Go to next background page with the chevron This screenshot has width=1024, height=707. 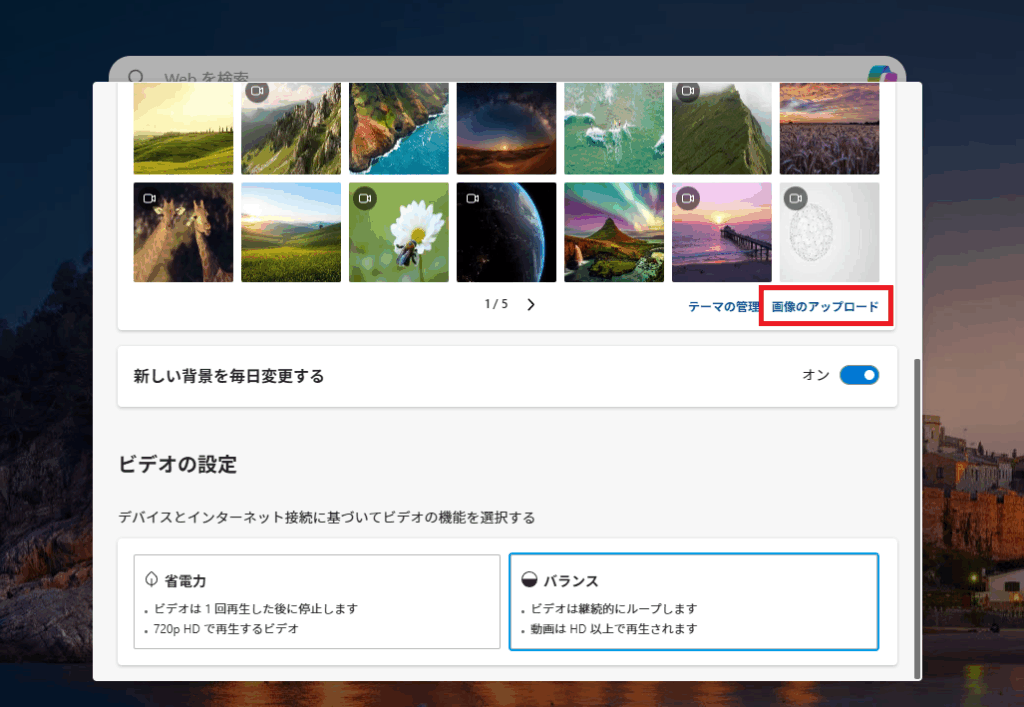click(531, 305)
